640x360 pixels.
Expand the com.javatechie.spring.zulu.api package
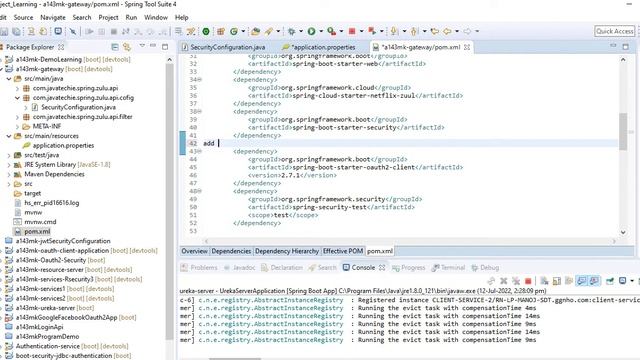(x=17, y=88)
